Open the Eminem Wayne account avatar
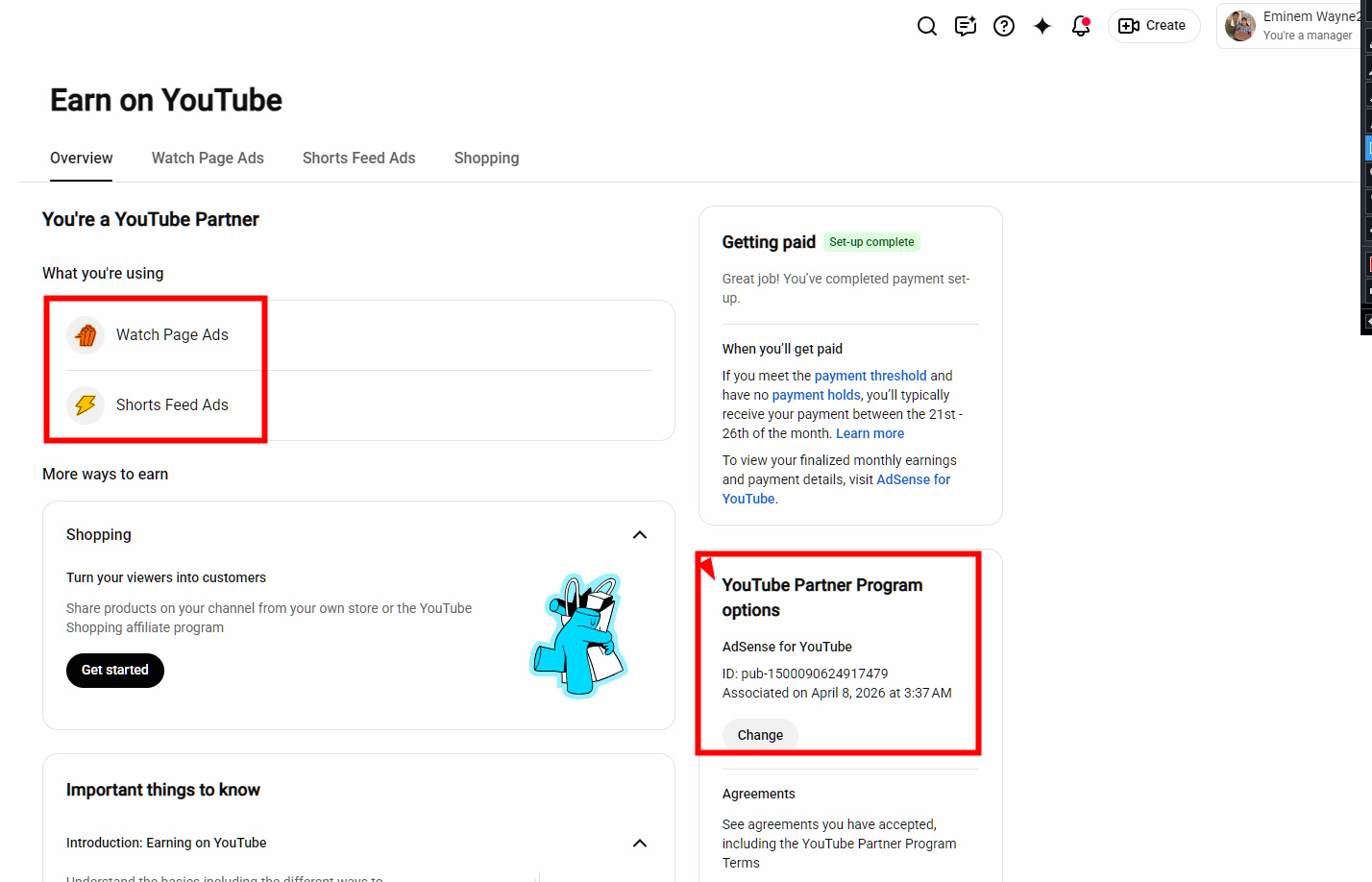 1240,26
